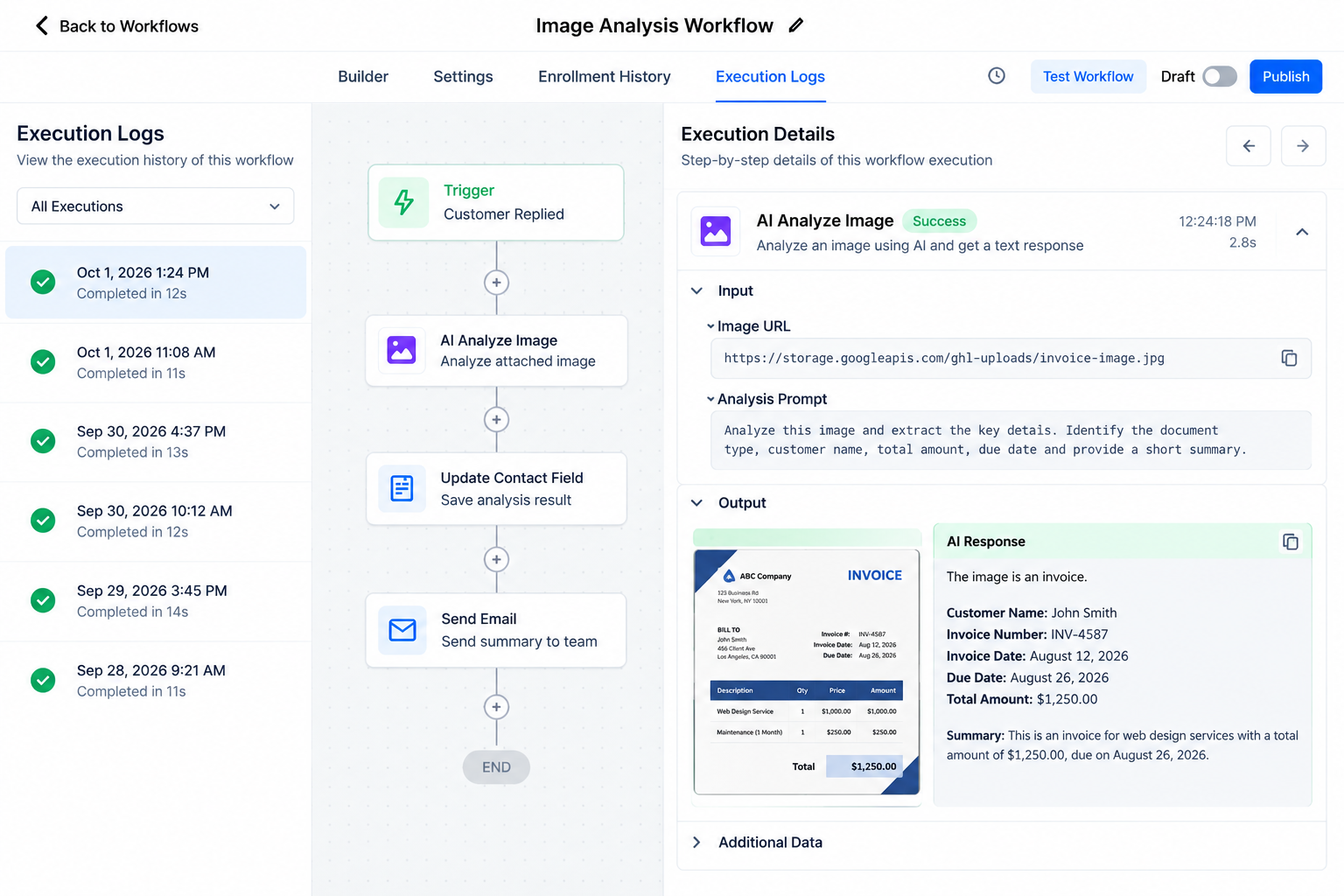This screenshot has height=896, width=1344.
Task: Click success checkmark for Oct 1 11:08 AM
Action: [43, 361]
